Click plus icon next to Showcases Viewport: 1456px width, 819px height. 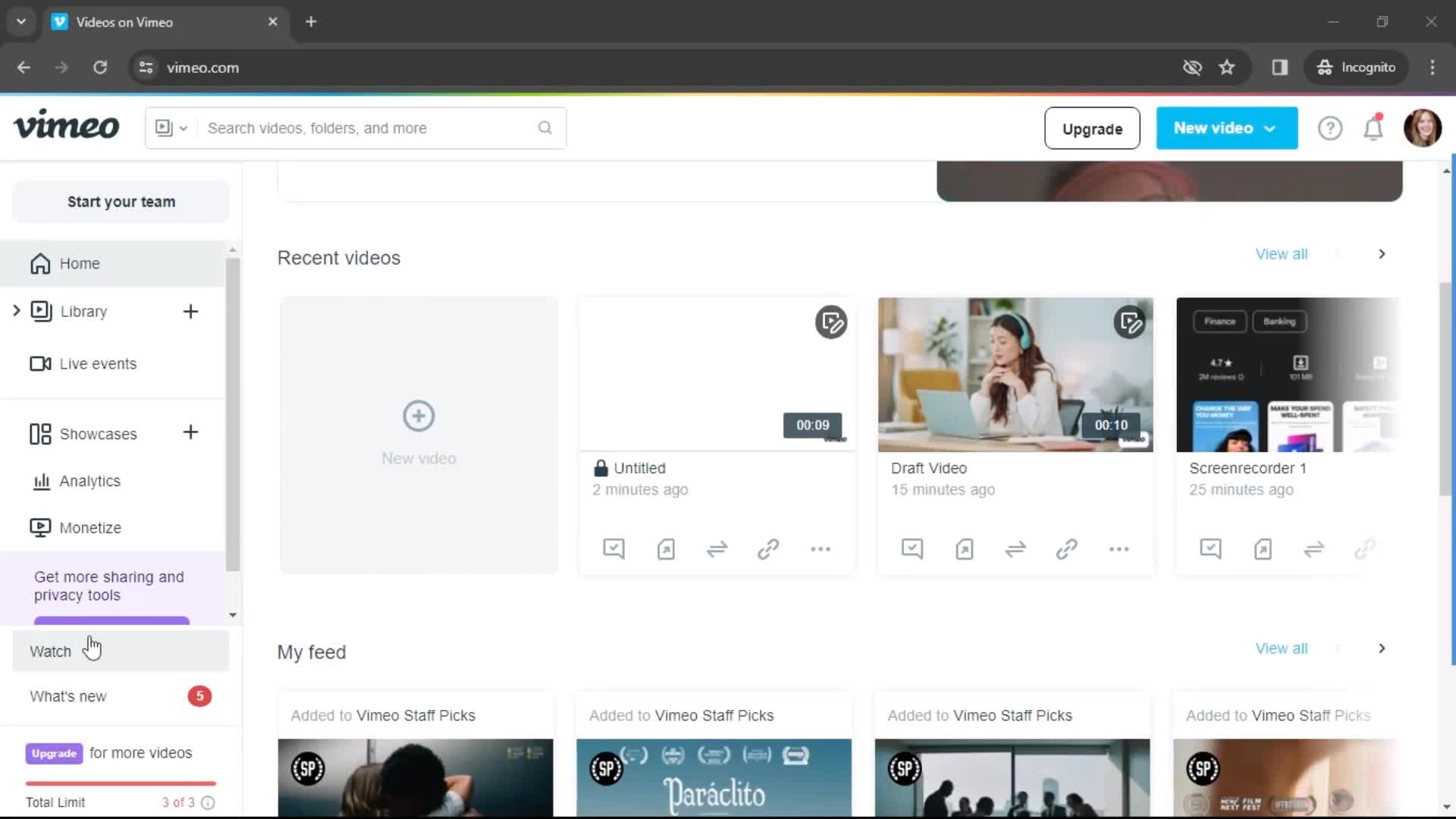[191, 432]
